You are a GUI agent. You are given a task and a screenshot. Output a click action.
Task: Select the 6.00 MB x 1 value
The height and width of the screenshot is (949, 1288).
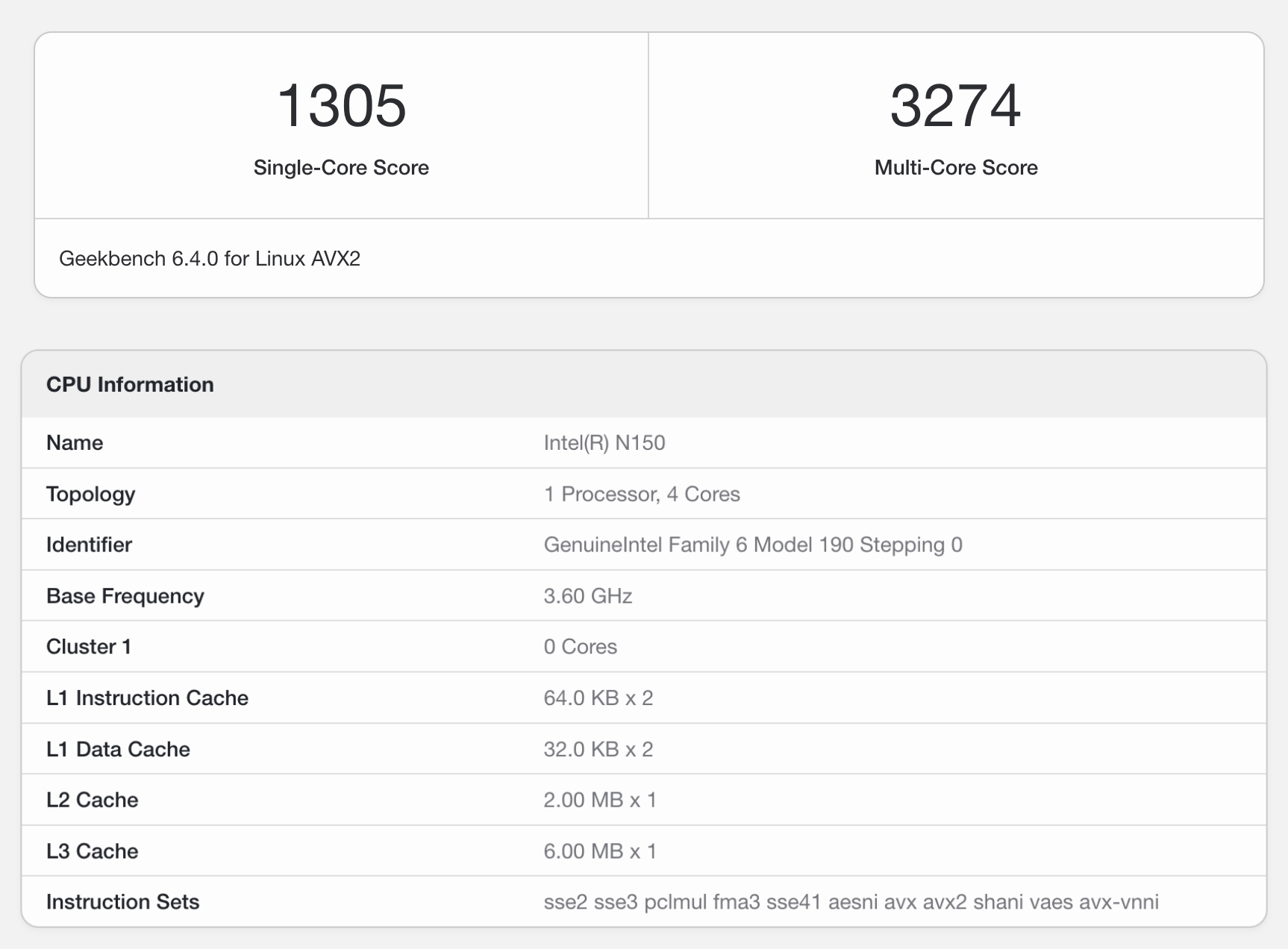pos(600,851)
